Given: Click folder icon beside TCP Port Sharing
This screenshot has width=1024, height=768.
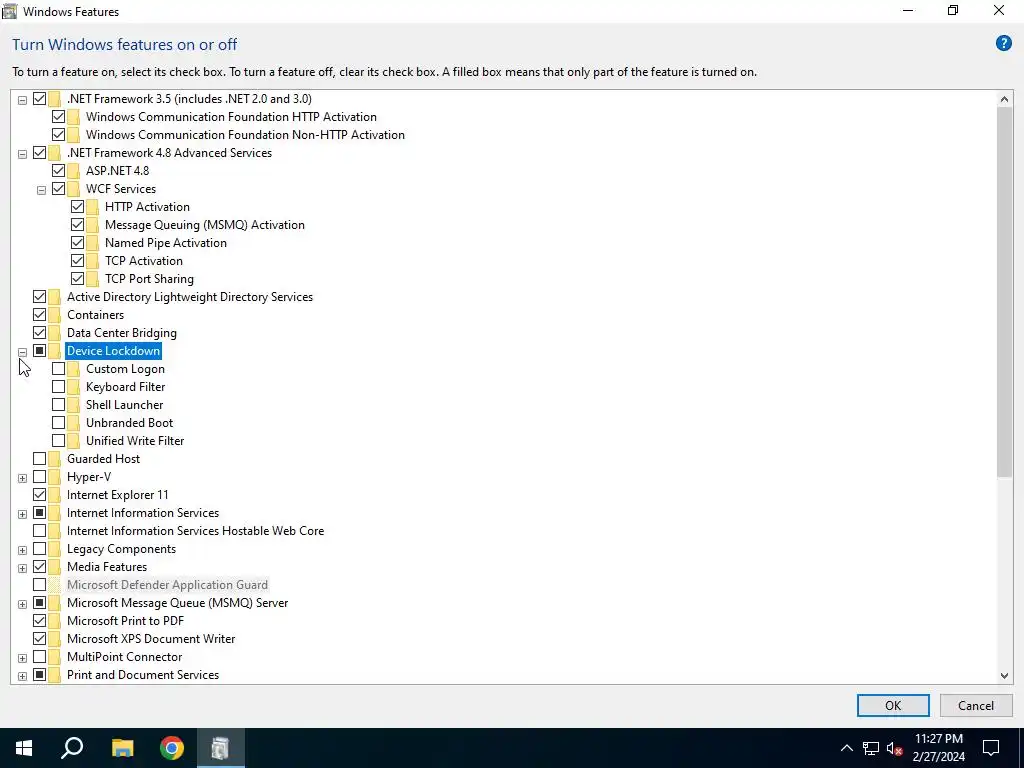Looking at the screenshot, I should (93, 279).
